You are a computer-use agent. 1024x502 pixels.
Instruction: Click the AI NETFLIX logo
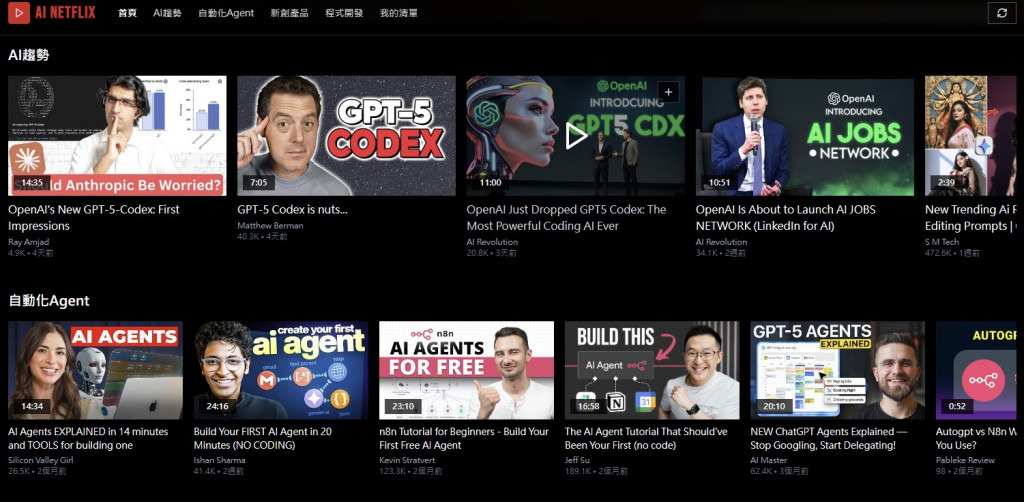[52, 12]
